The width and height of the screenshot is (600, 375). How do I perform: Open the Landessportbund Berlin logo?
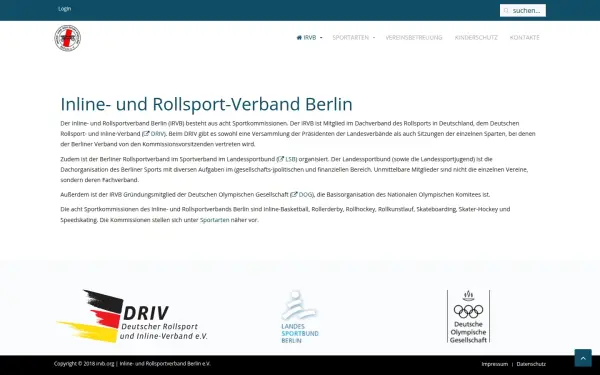click(x=300, y=316)
